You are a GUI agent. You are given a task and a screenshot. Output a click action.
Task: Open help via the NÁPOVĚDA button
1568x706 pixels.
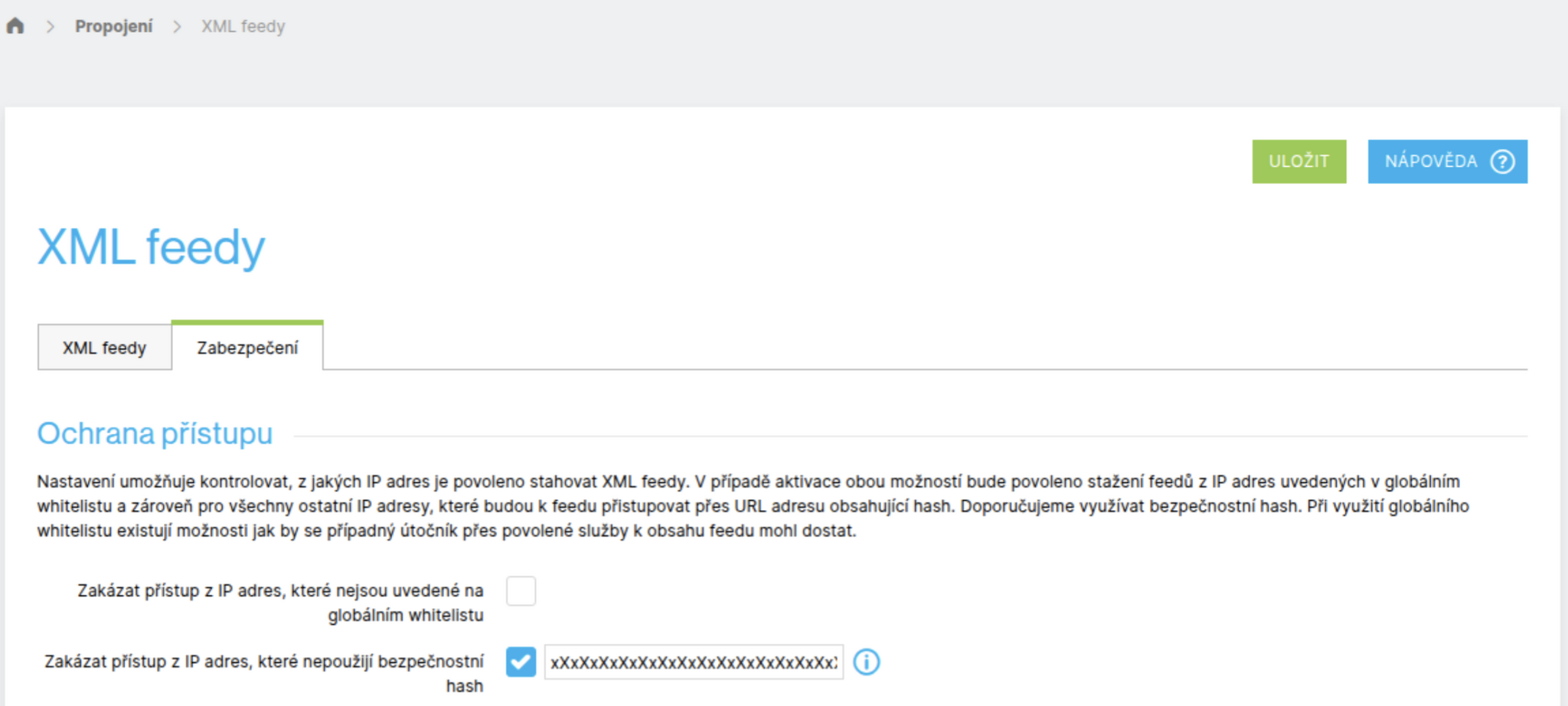coord(1448,162)
